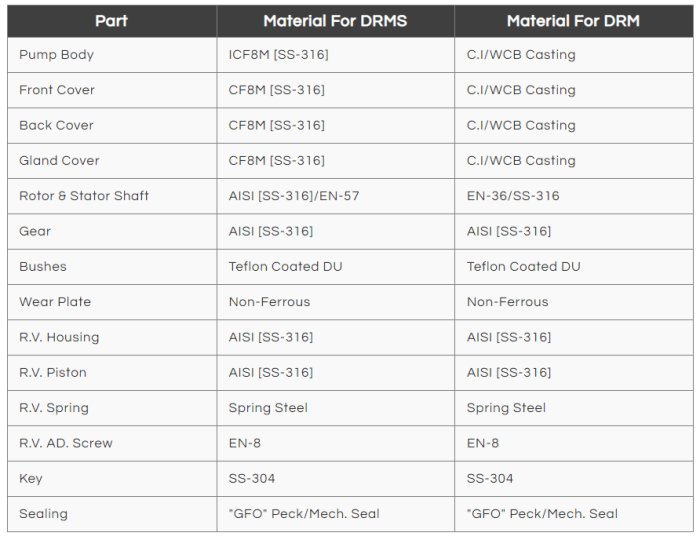Select the "Pump Body" part cell
The height and width of the screenshot is (540, 700).
56,55
